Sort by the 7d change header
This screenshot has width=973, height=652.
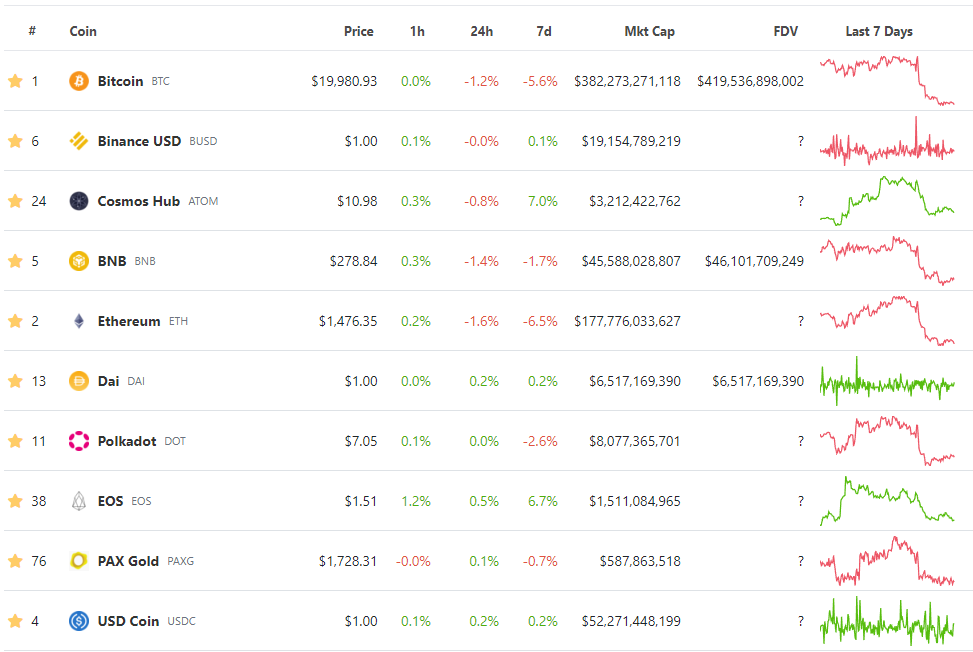point(544,31)
